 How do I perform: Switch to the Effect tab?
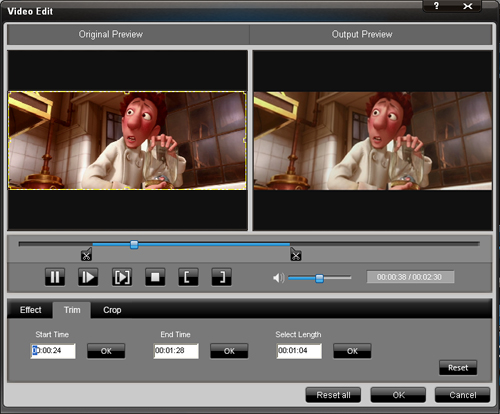(31, 310)
